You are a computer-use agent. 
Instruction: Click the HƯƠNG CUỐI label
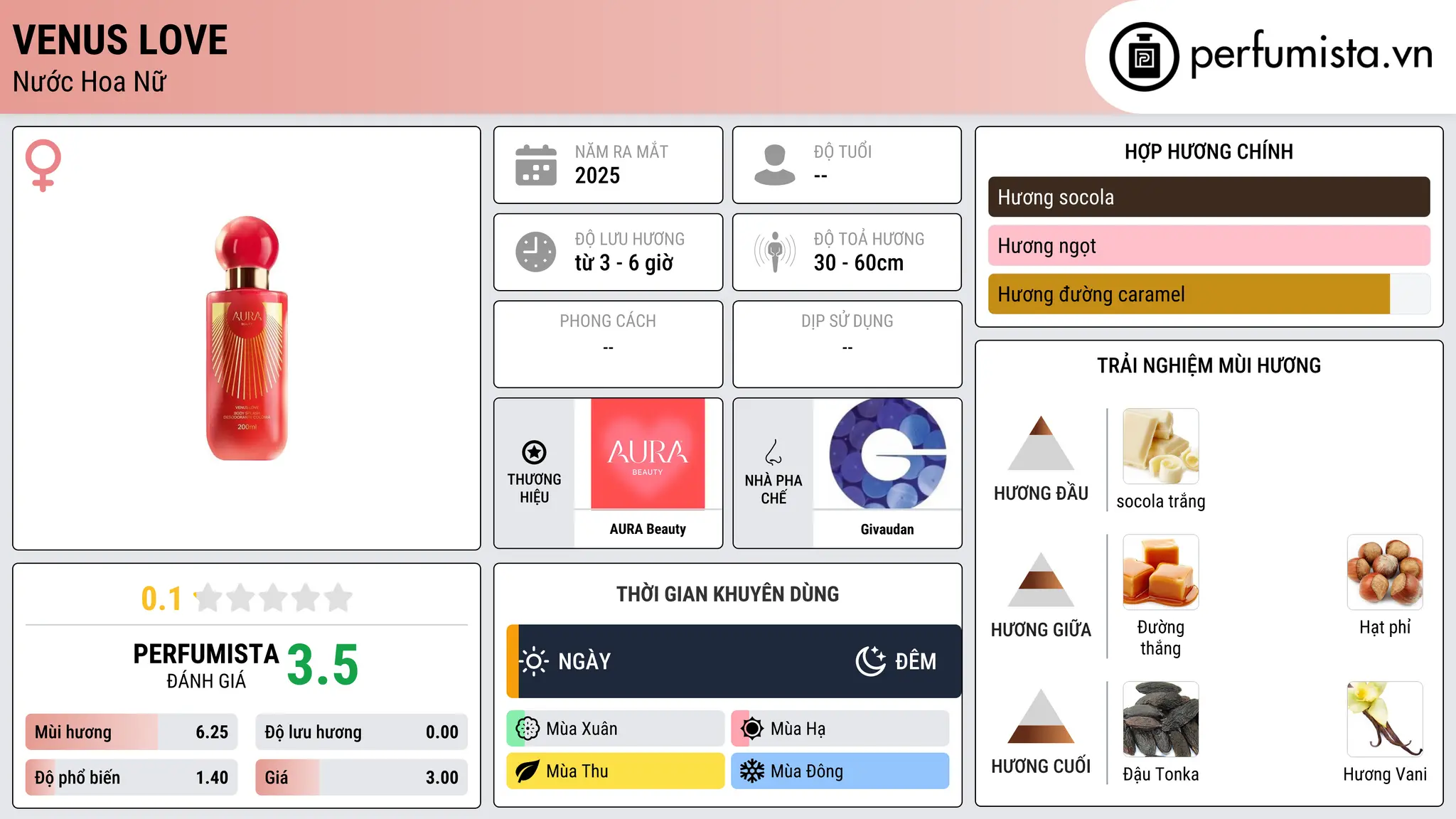1041,766
